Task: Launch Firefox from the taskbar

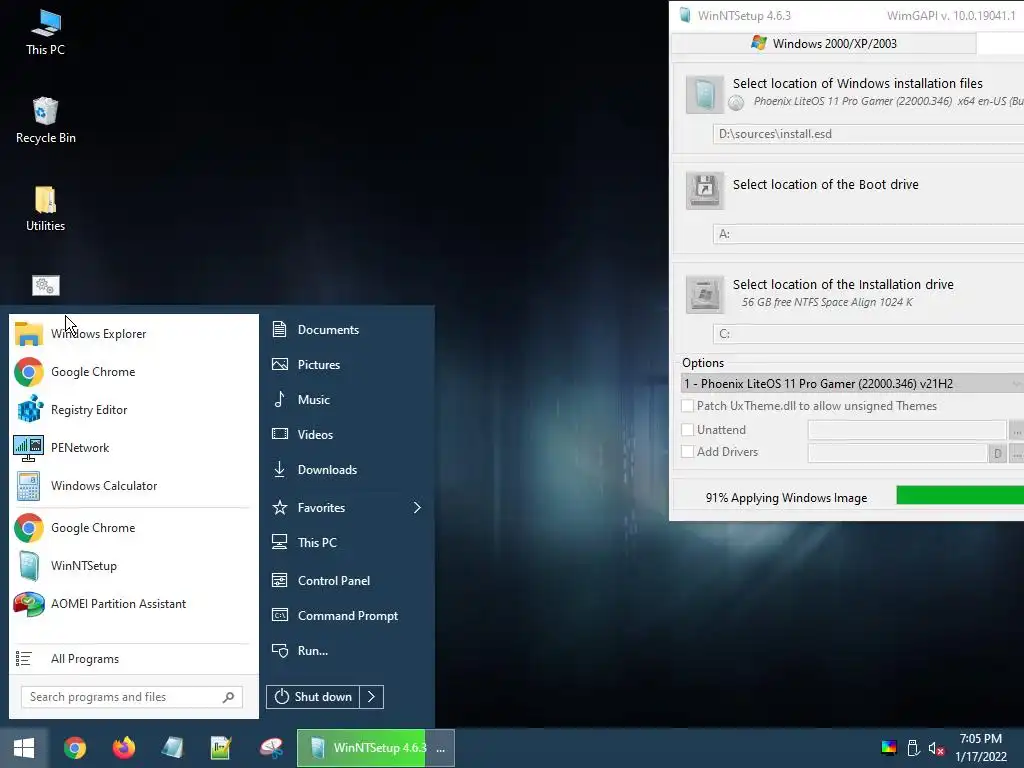Action: click(123, 748)
